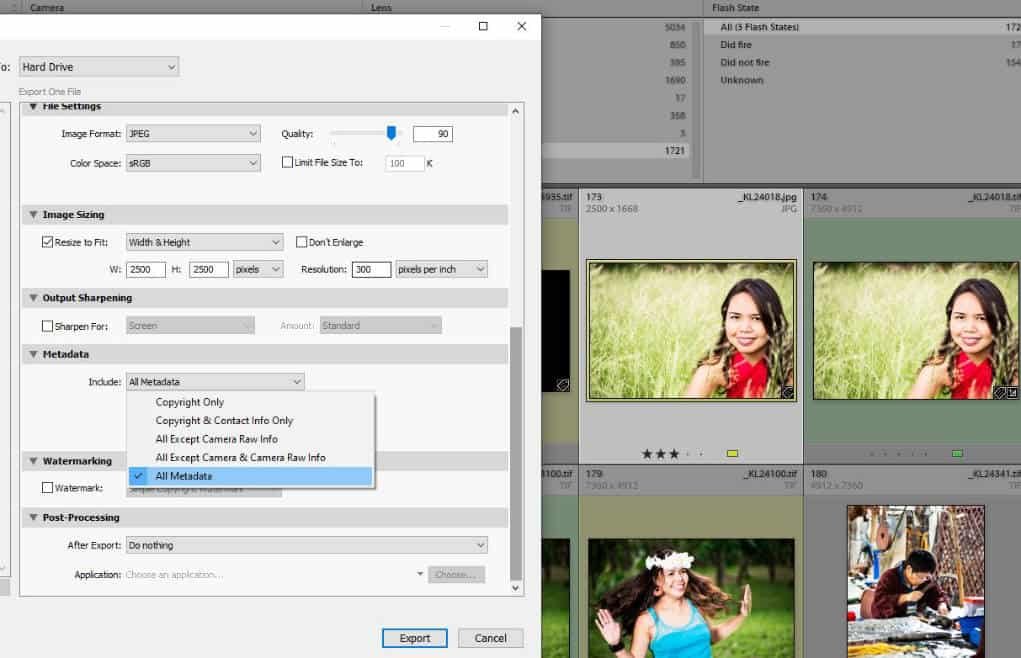Open the Export To Hard Drive dropdown

[99, 67]
